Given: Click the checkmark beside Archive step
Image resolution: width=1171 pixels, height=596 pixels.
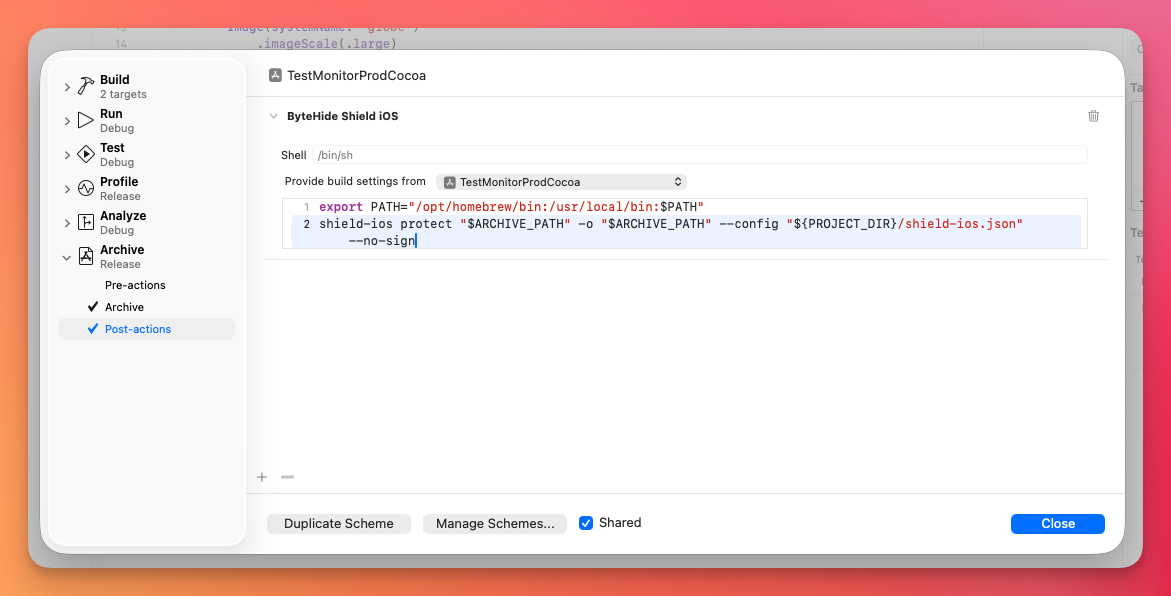Looking at the screenshot, I should [x=94, y=307].
